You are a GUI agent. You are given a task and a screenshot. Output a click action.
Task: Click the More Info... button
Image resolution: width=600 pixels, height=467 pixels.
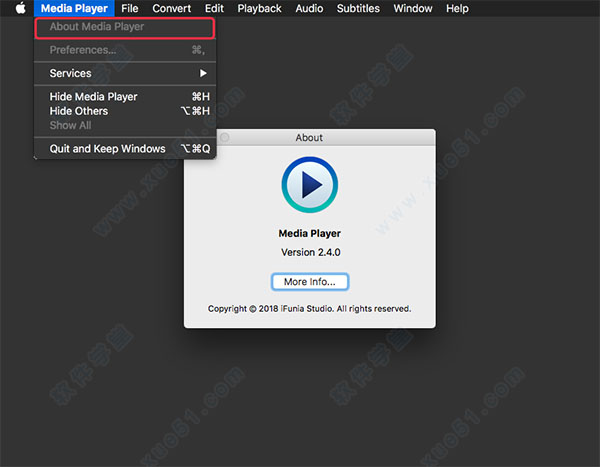310,282
